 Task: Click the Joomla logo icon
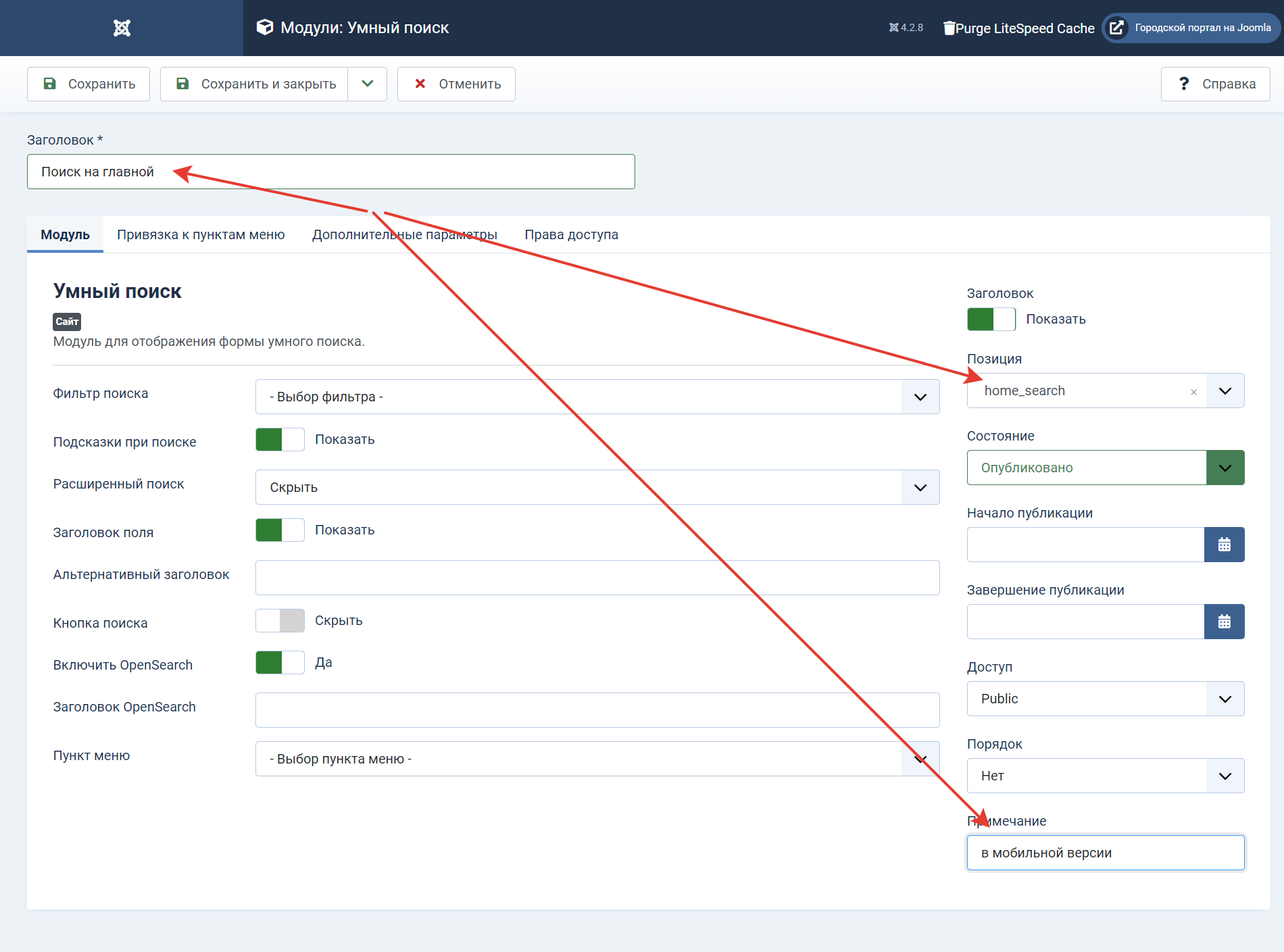coord(122,28)
